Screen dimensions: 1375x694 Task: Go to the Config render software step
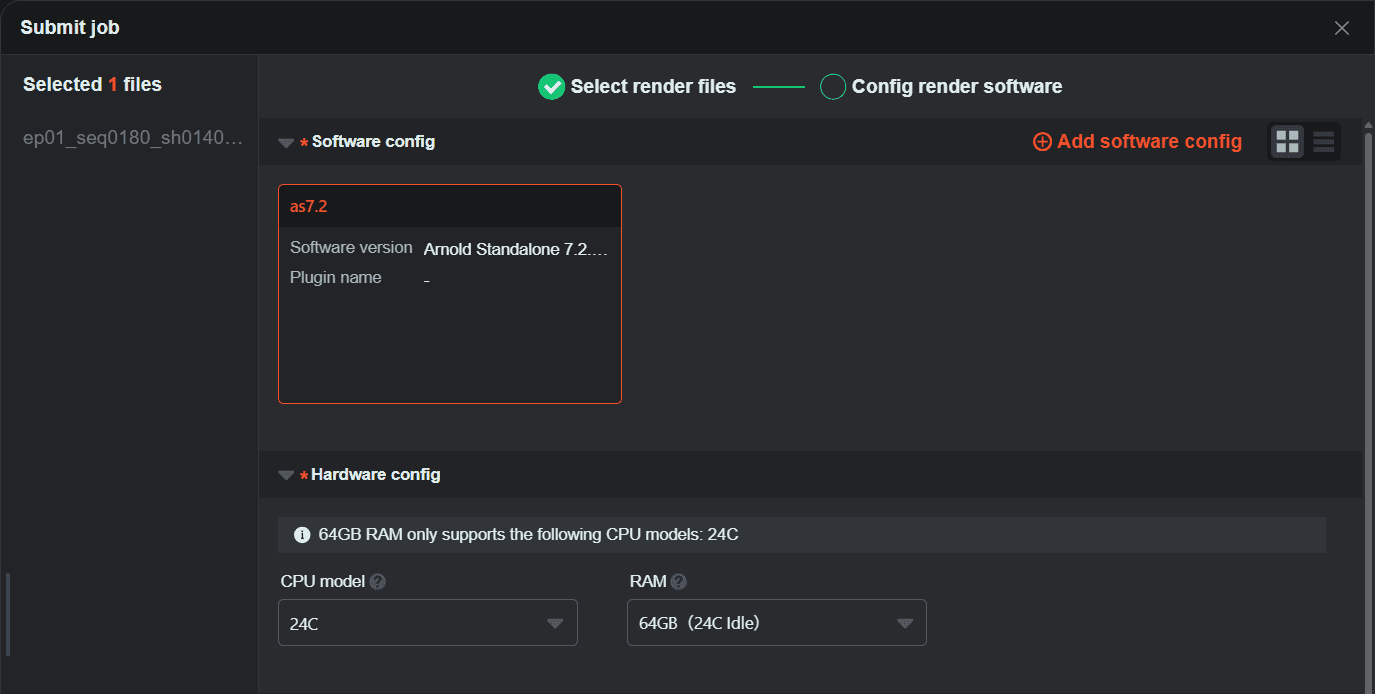tap(956, 87)
